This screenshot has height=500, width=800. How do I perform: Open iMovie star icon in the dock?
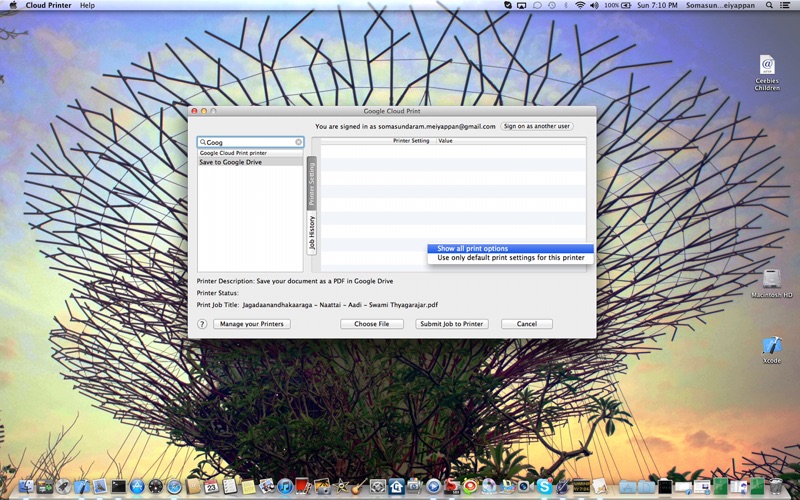340,487
